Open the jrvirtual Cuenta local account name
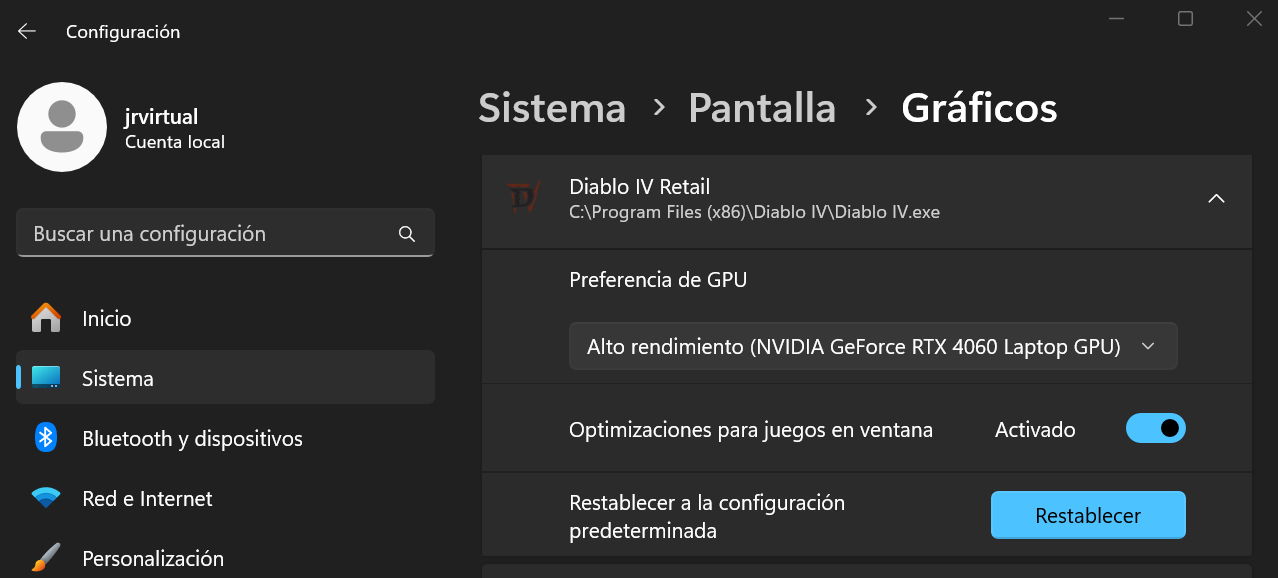 [162, 118]
